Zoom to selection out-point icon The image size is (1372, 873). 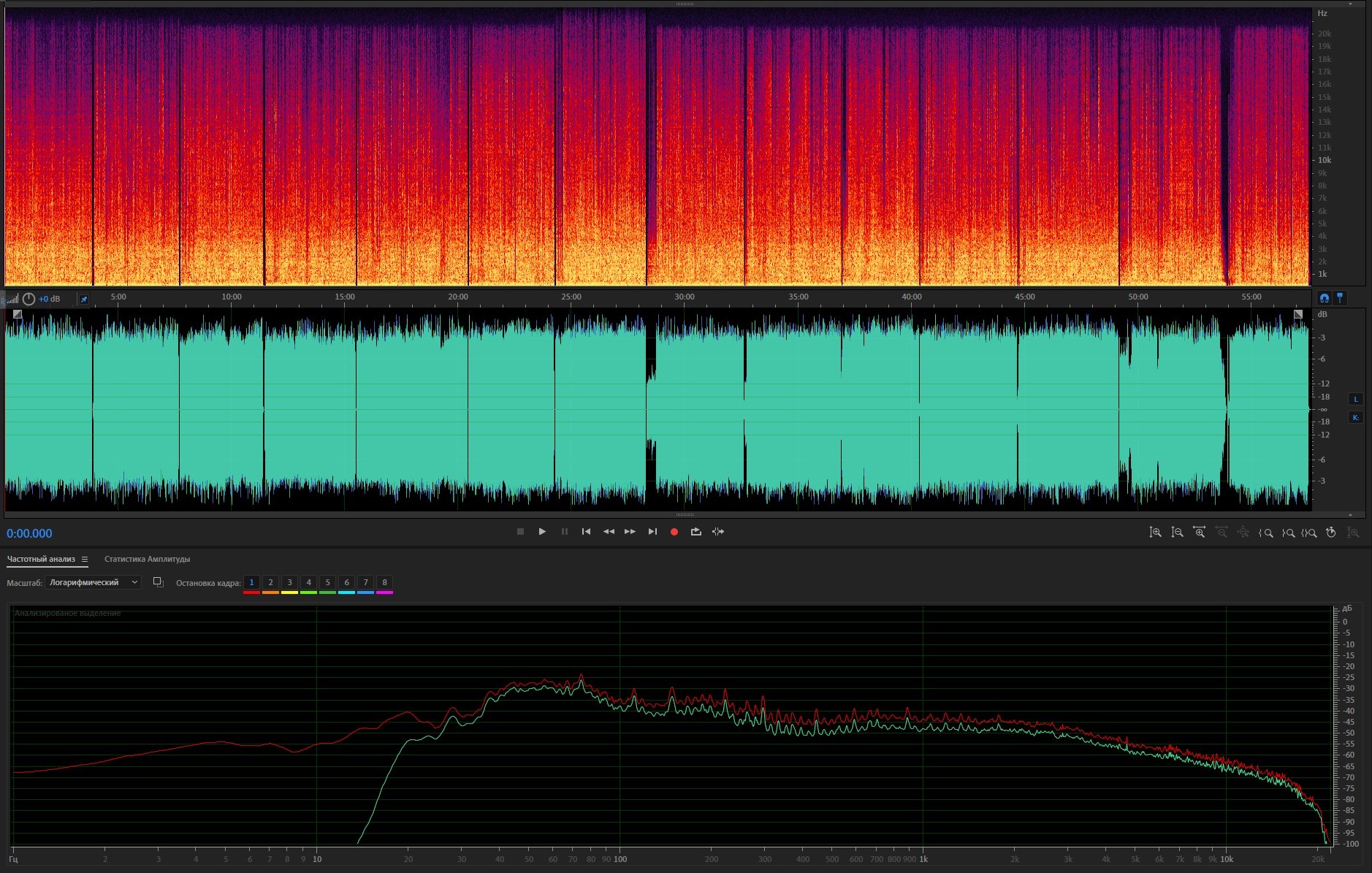1288,533
